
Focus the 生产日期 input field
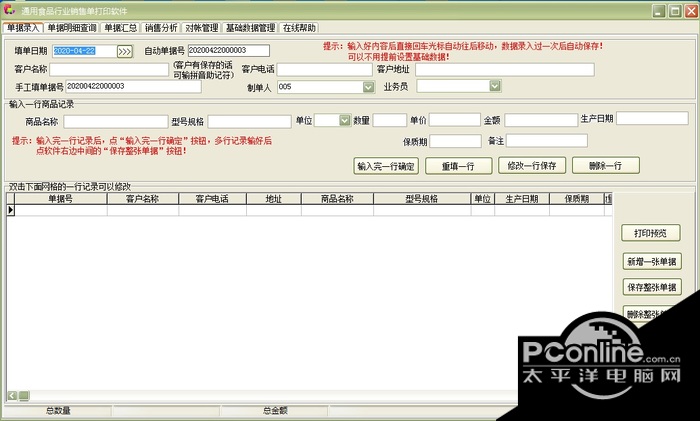coord(652,118)
